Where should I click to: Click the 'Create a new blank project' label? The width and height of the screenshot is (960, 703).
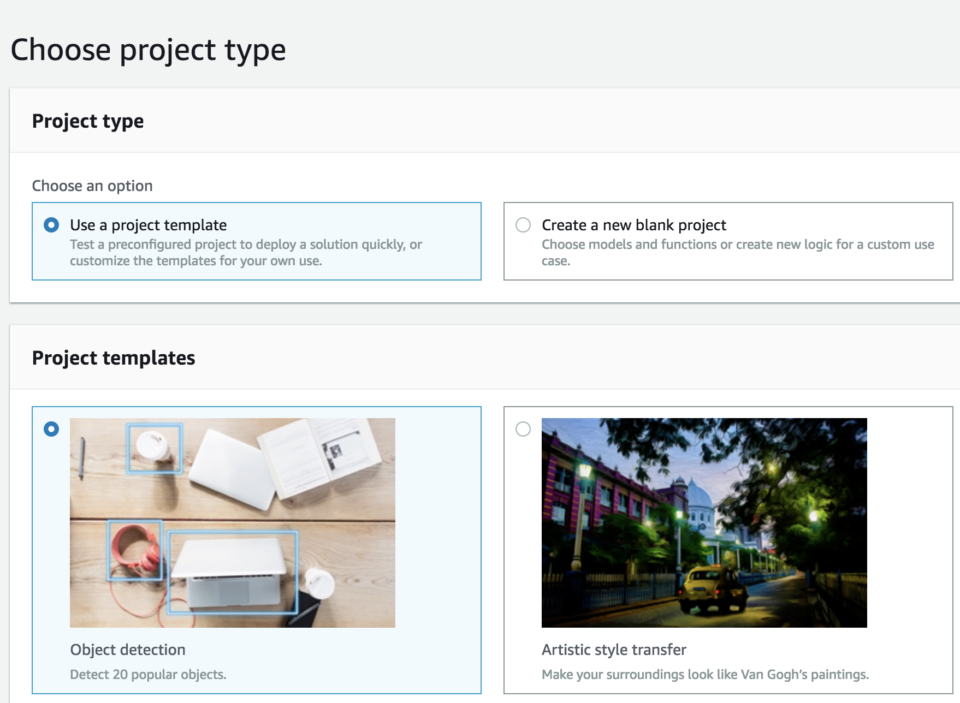pyautogui.click(x=634, y=225)
